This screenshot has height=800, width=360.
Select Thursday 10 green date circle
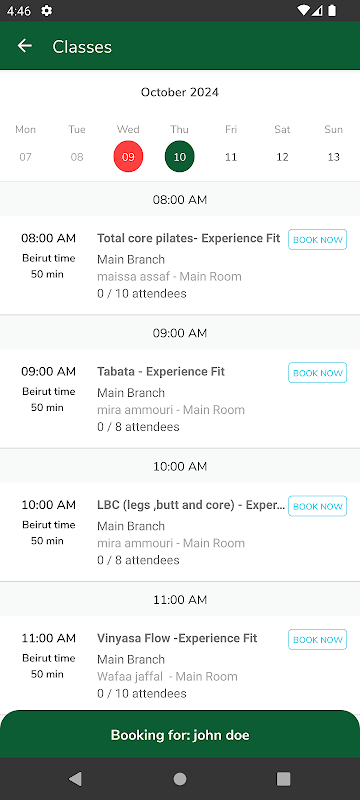[179, 157]
